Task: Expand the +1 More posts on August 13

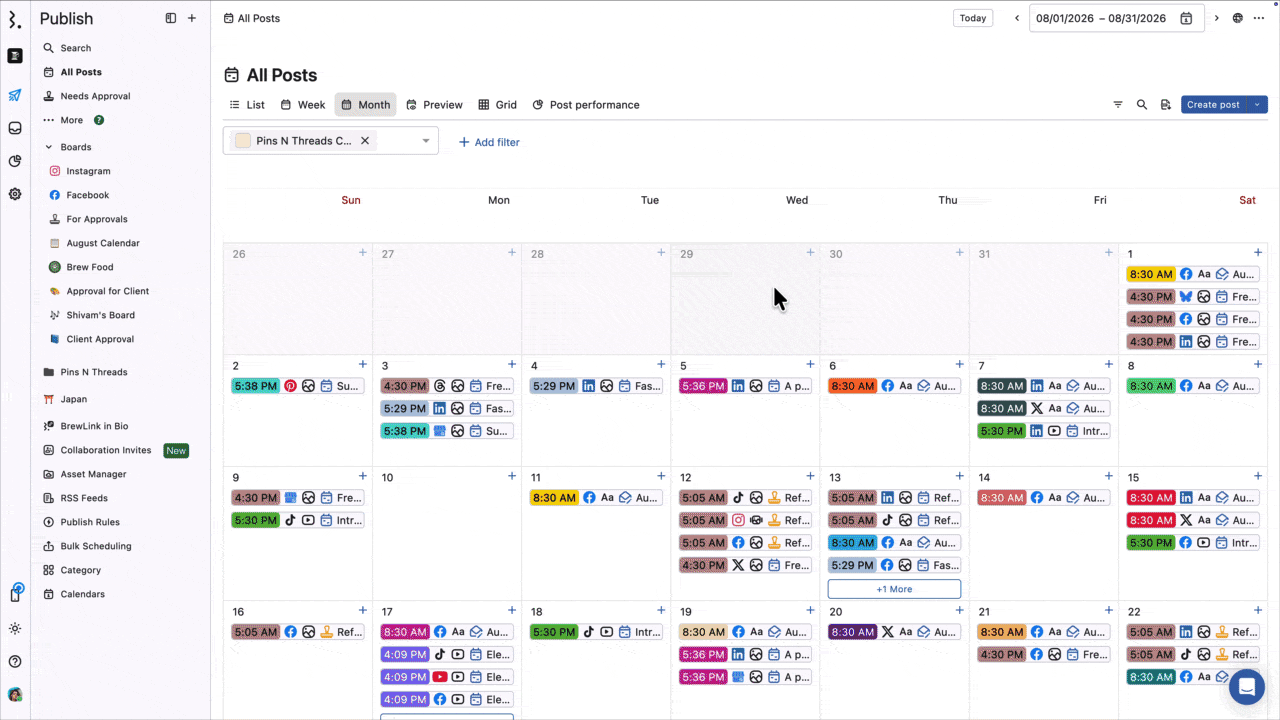Action: 894,589
